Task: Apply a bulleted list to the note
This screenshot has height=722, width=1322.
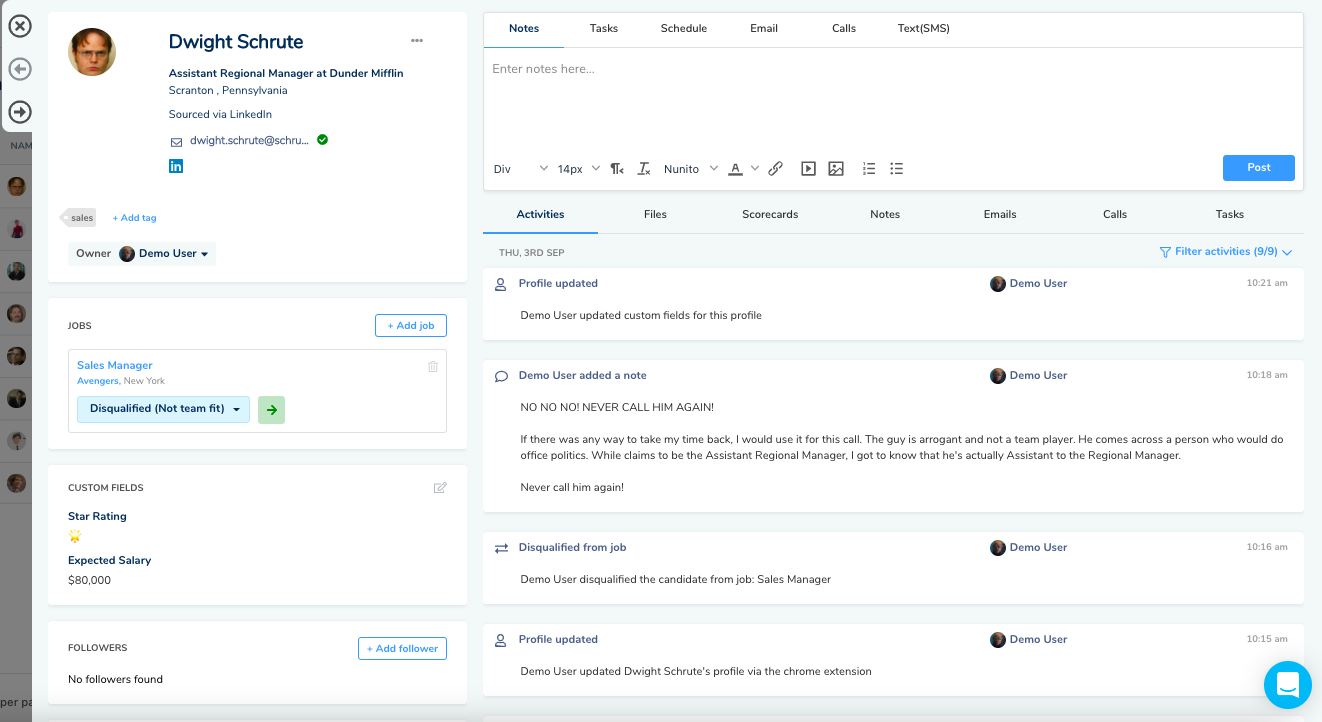Action: click(x=897, y=168)
